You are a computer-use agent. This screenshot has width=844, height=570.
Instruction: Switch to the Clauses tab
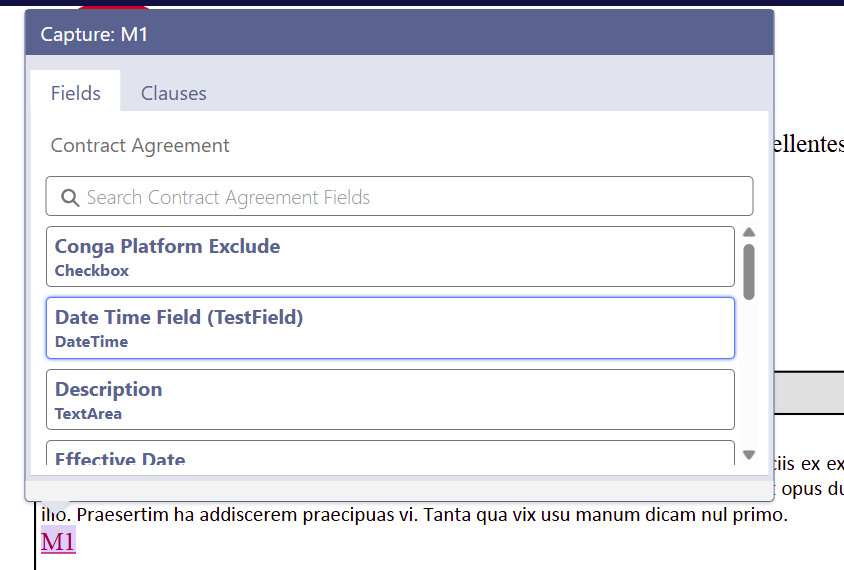(x=173, y=93)
